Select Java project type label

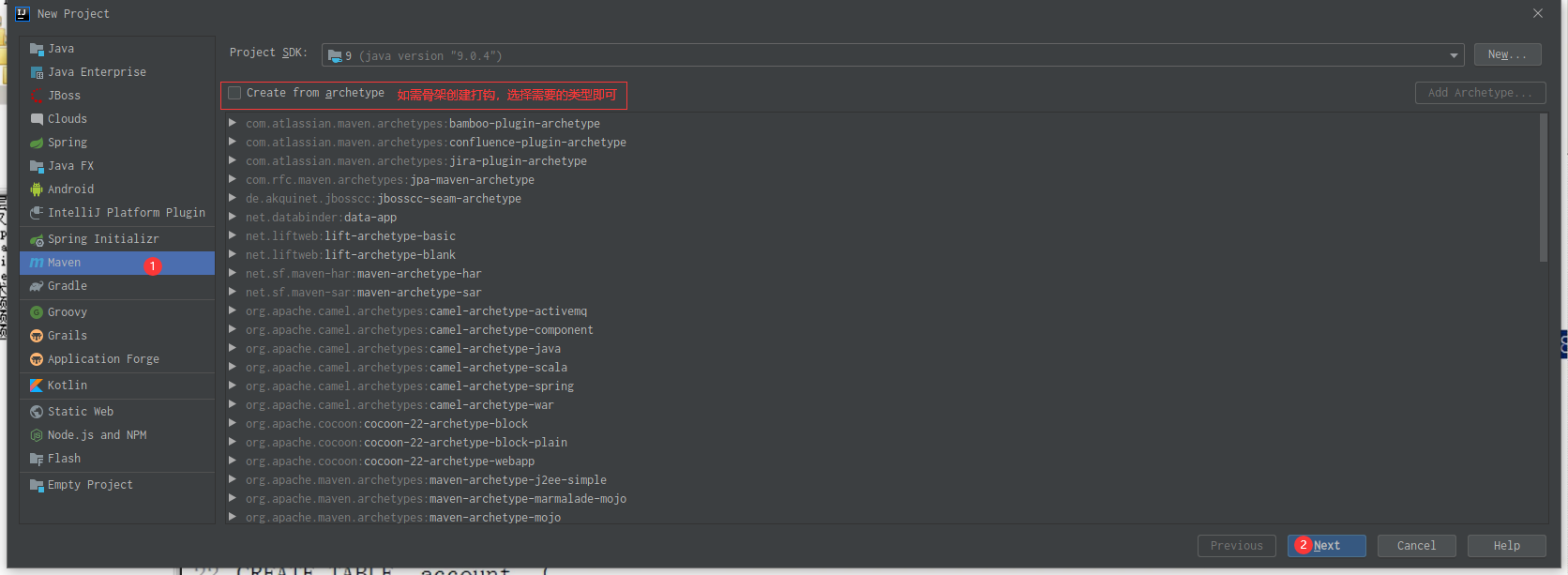[x=61, y=49]
